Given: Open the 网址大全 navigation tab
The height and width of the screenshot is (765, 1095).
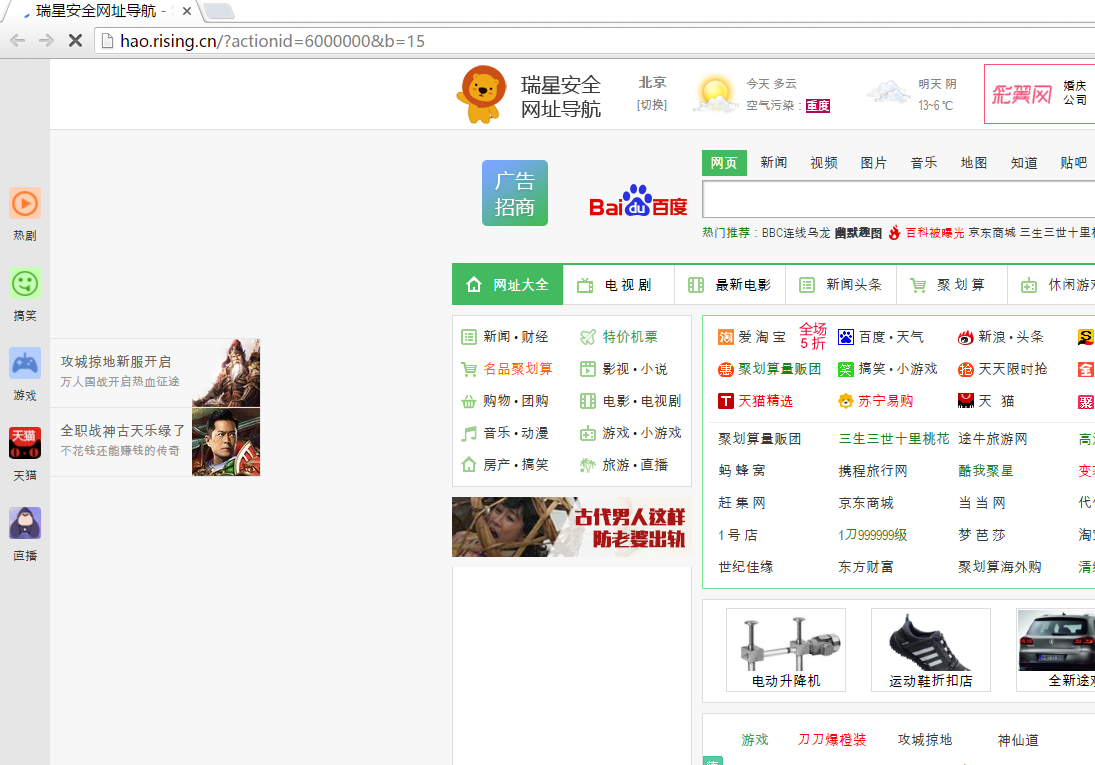Looking at the screenshot, I should (508, 285).
